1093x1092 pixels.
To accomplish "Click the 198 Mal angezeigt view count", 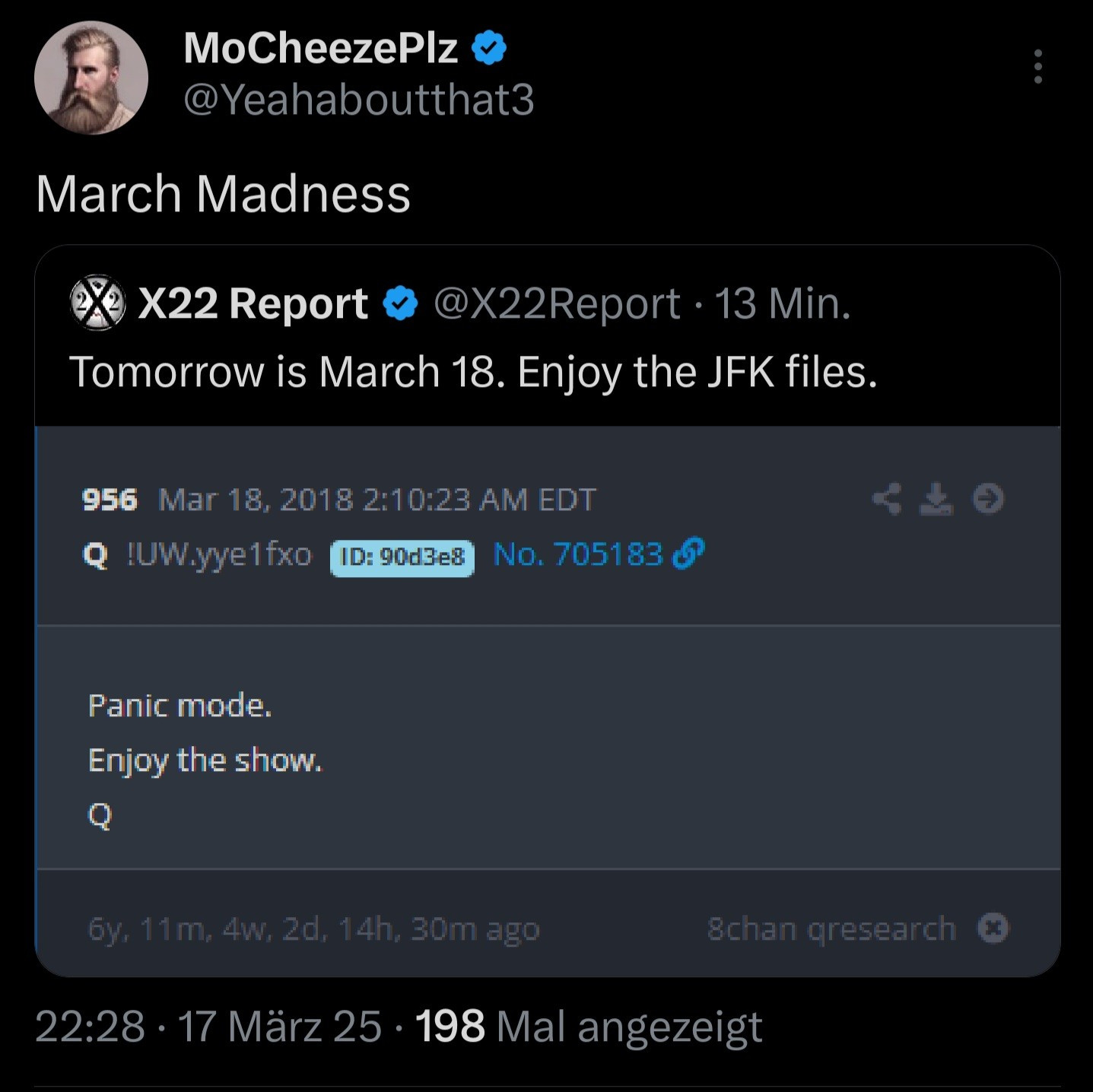I will (589, 1027).
